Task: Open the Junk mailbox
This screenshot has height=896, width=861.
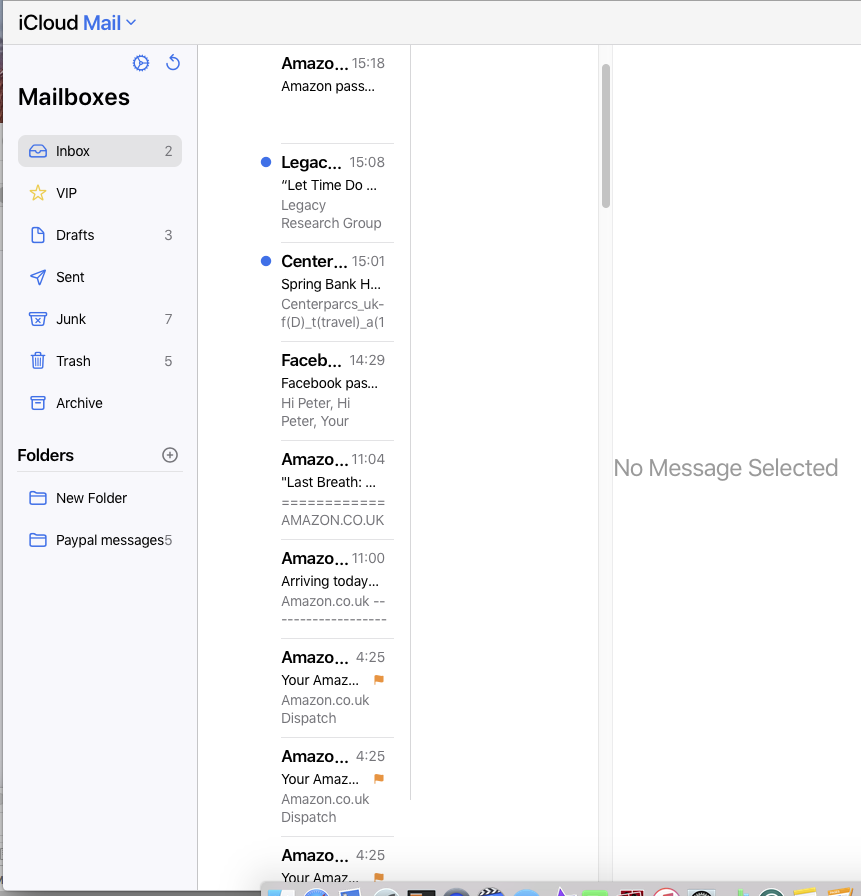Action: click(x=100, y=319)
